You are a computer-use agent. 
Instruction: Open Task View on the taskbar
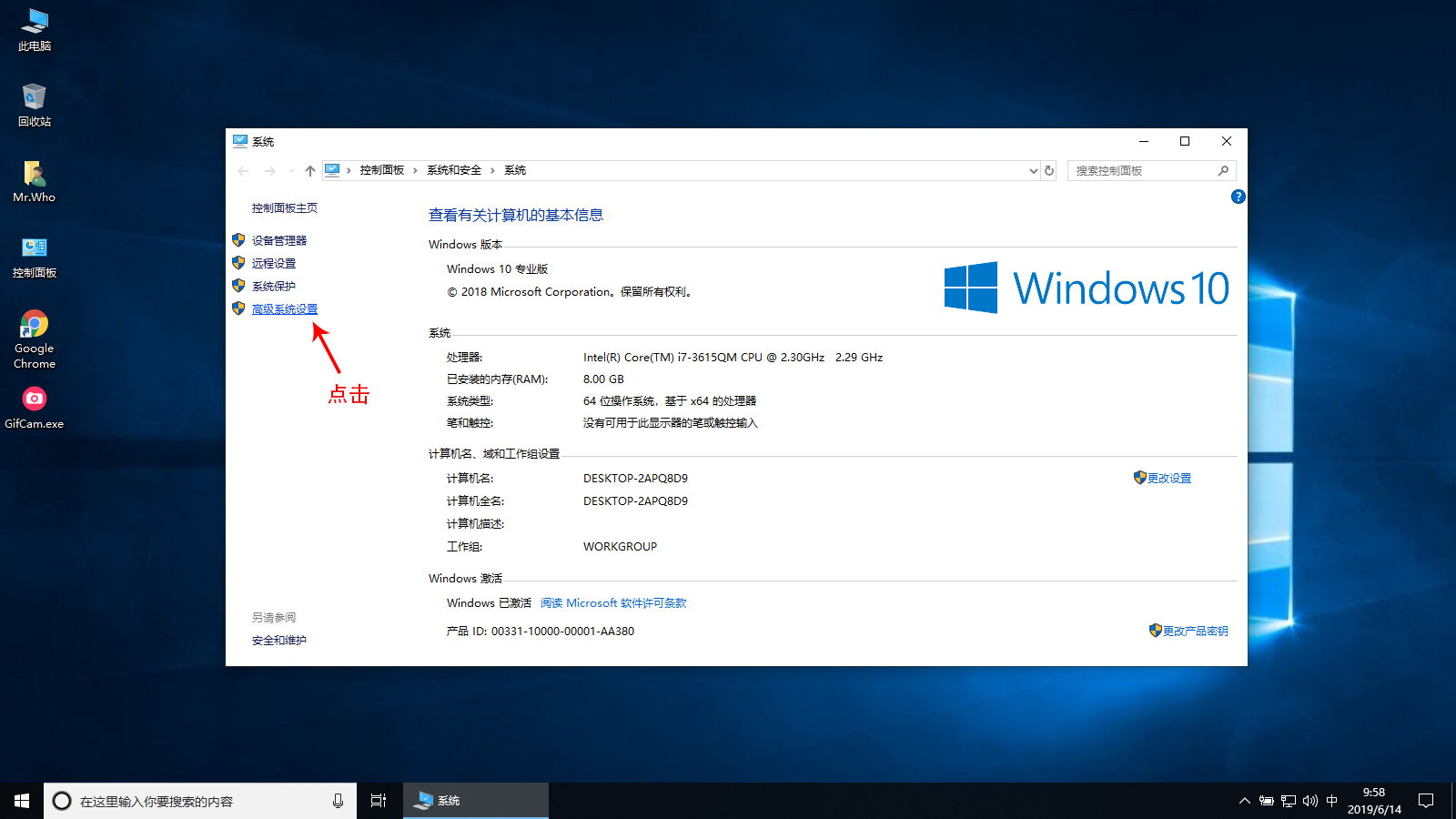[x=379, y=801]
